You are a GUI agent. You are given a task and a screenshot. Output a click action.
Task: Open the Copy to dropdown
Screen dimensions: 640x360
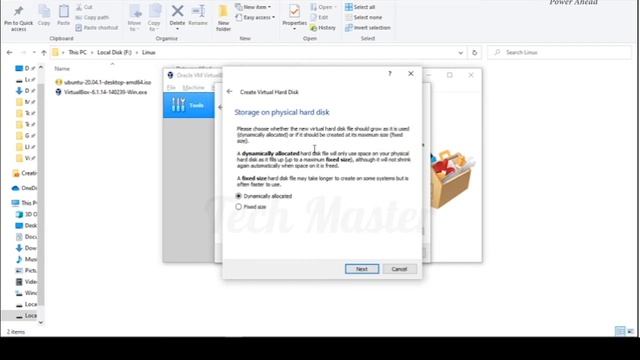tap(154, 18)
